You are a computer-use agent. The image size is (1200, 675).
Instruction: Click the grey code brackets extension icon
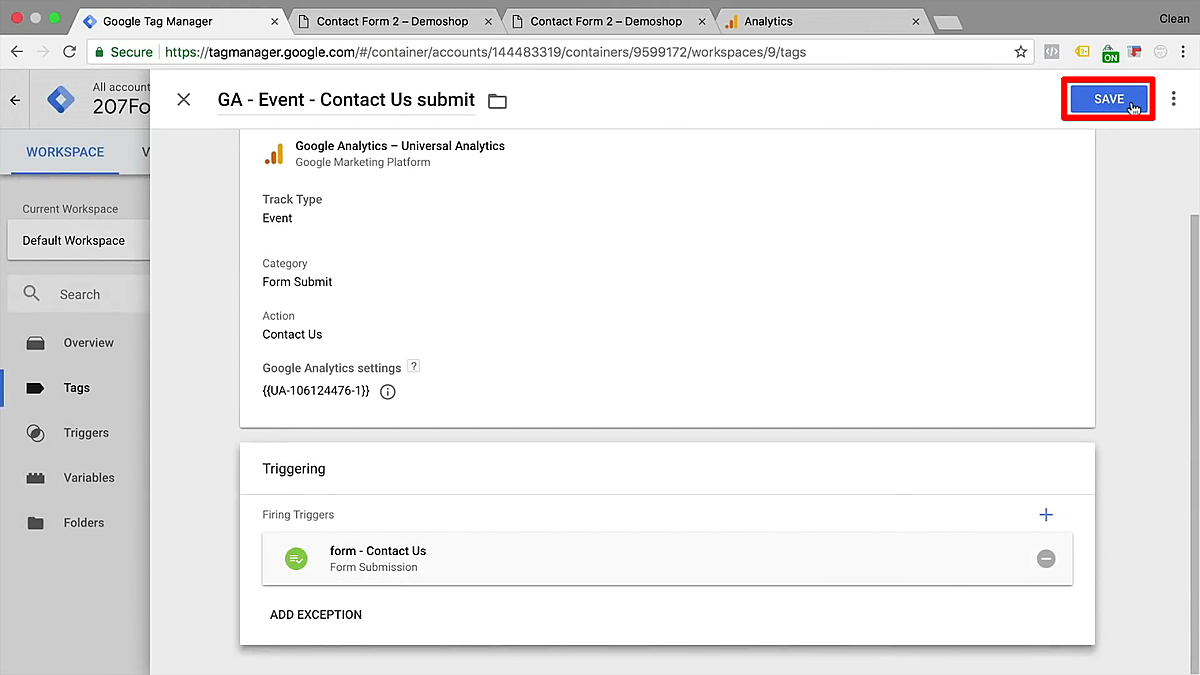coord(1052,52)
